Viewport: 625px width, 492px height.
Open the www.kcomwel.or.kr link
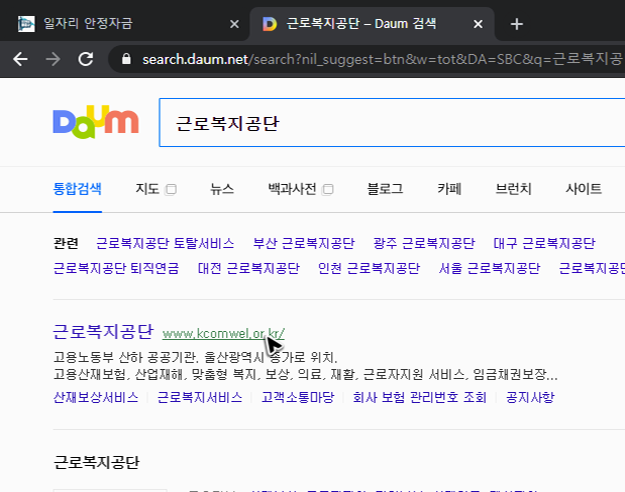(223, 334)
